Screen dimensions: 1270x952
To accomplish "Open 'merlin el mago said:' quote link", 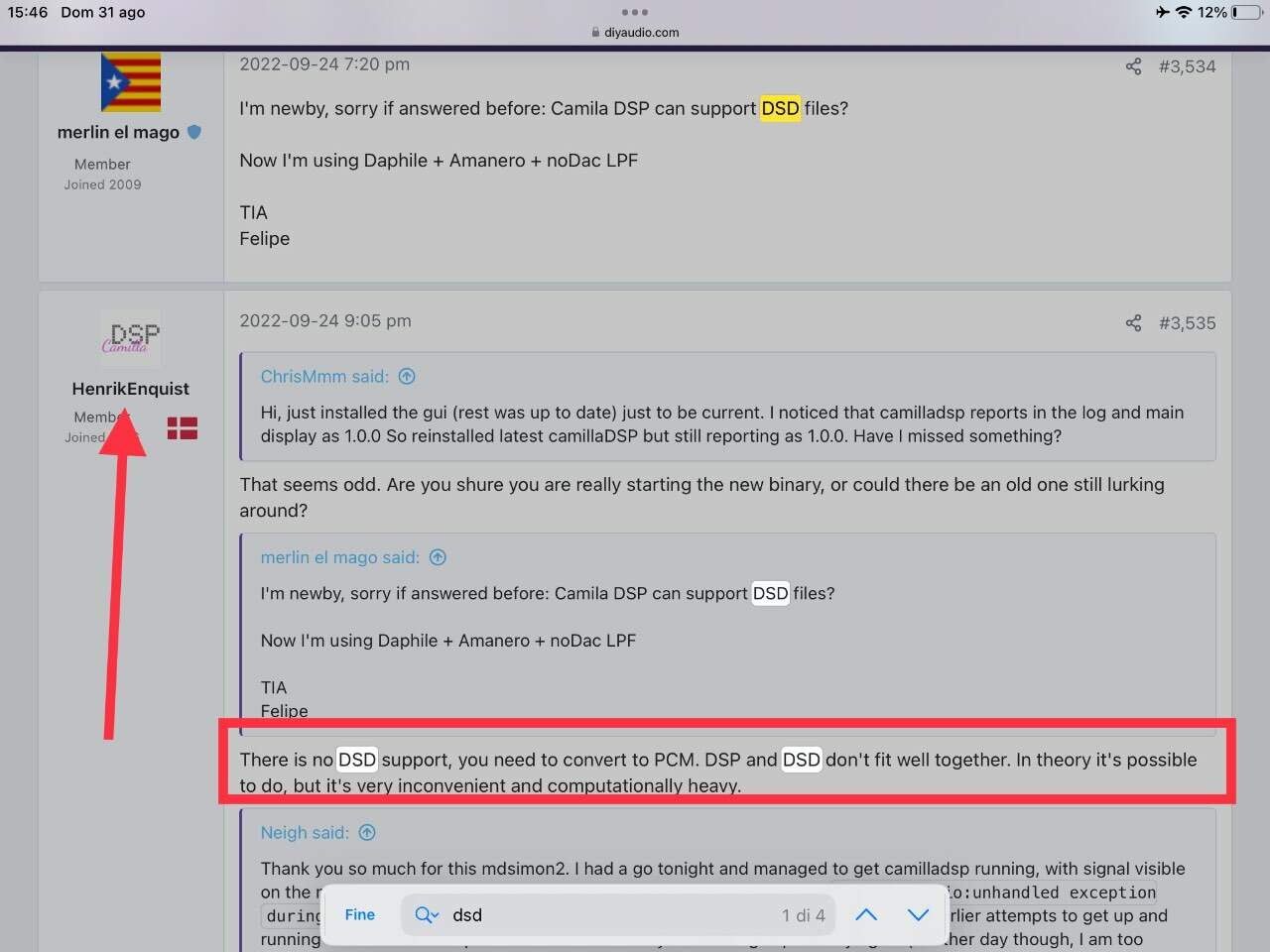I will [340, 557].
